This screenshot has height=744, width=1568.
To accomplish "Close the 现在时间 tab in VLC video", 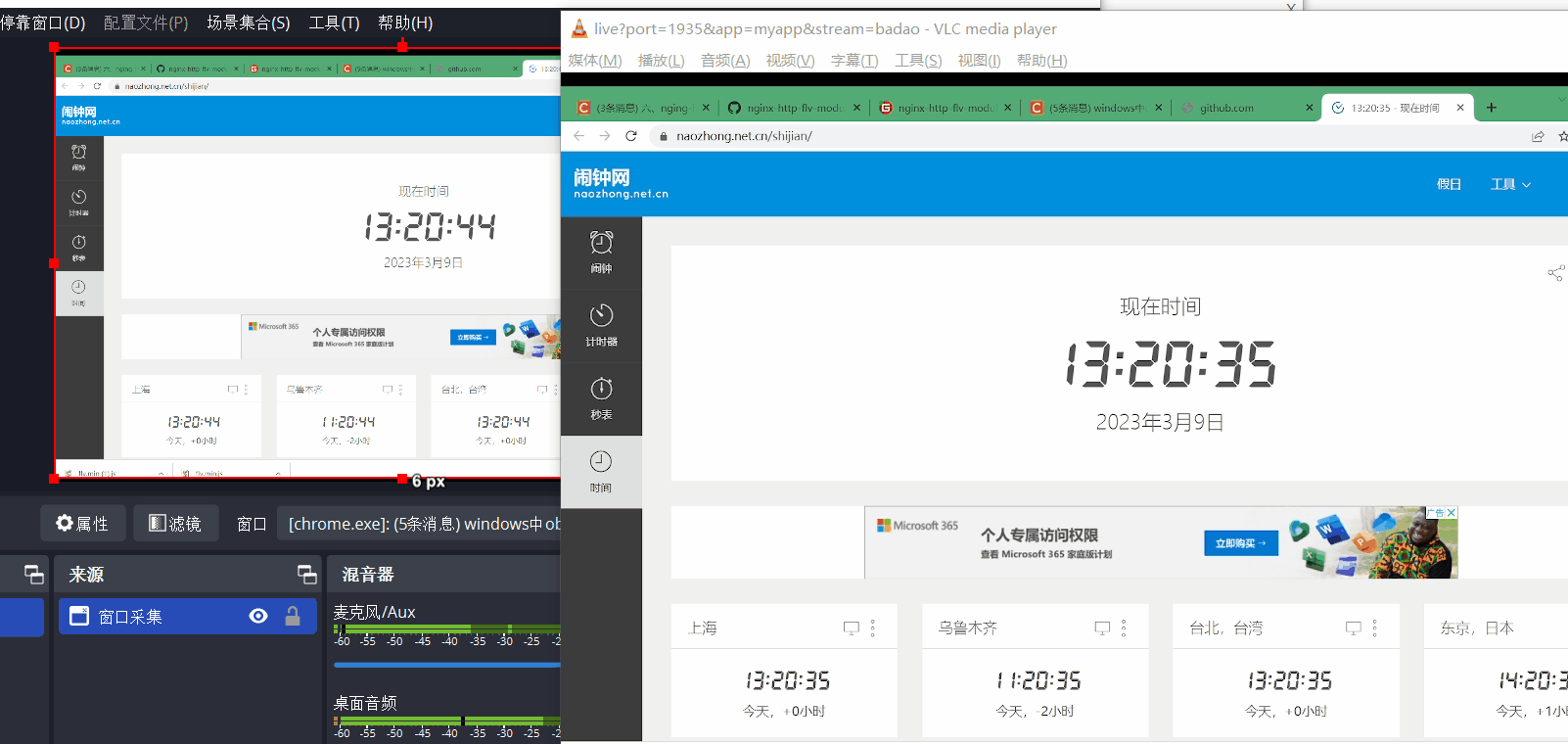I will [1460, 108].
